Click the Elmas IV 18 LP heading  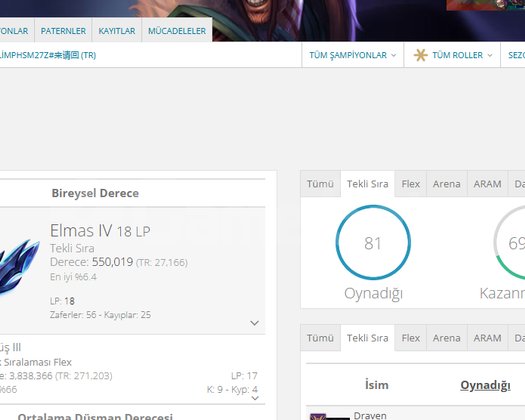[100, 231]
